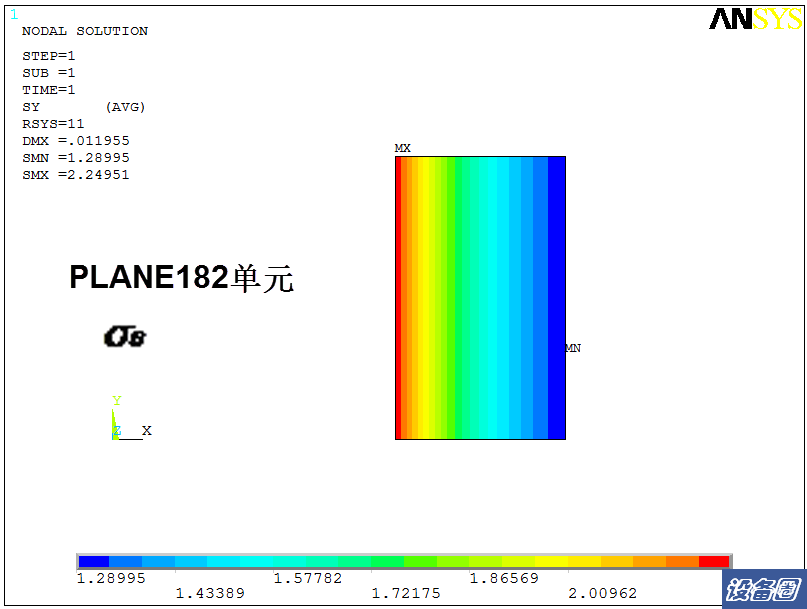Select the sigma-theta stress symbol
This screenshot has height=609, width=807.
[x=125, y=337]
